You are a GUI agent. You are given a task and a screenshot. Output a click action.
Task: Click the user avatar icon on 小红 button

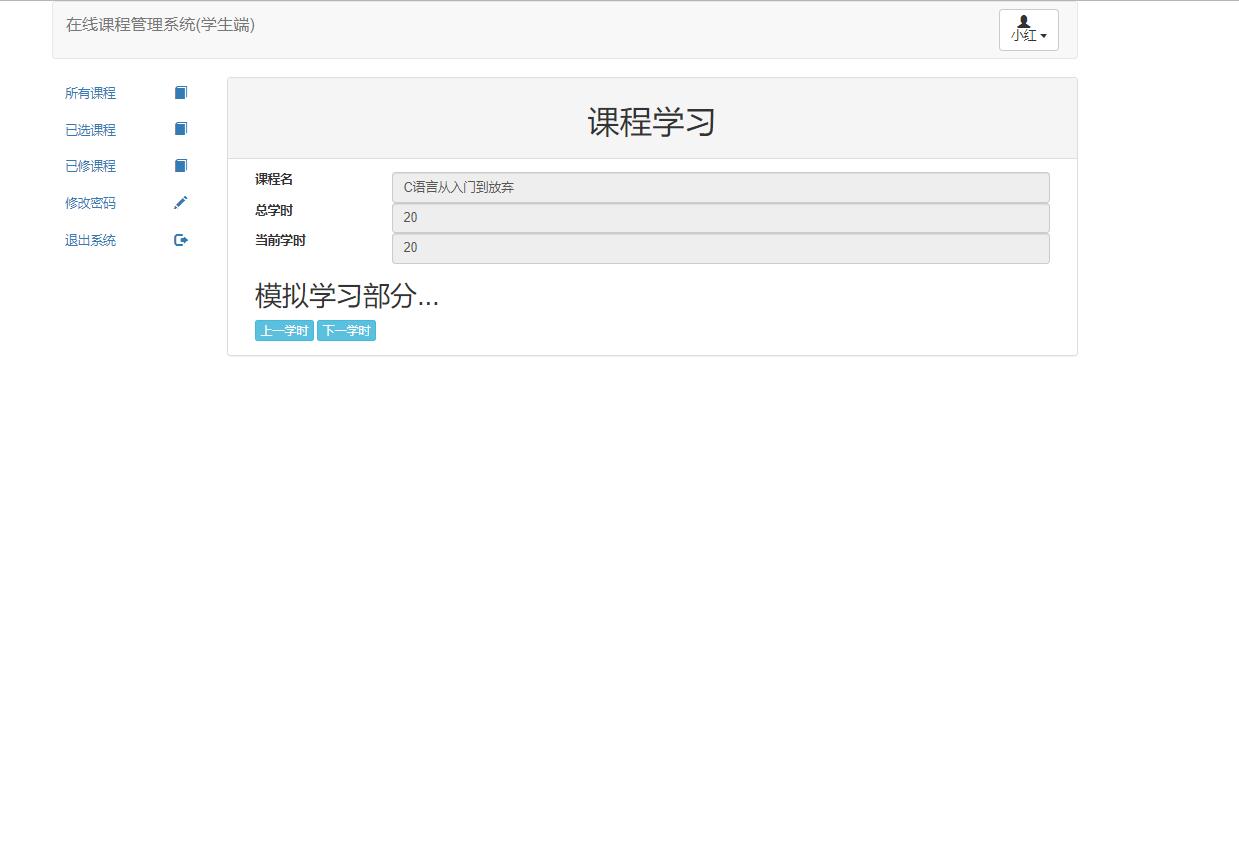[1021, 22]
